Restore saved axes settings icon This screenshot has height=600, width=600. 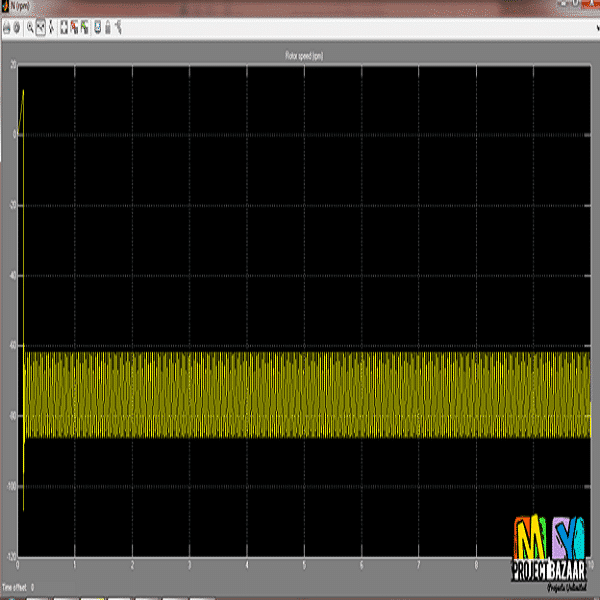86,28
